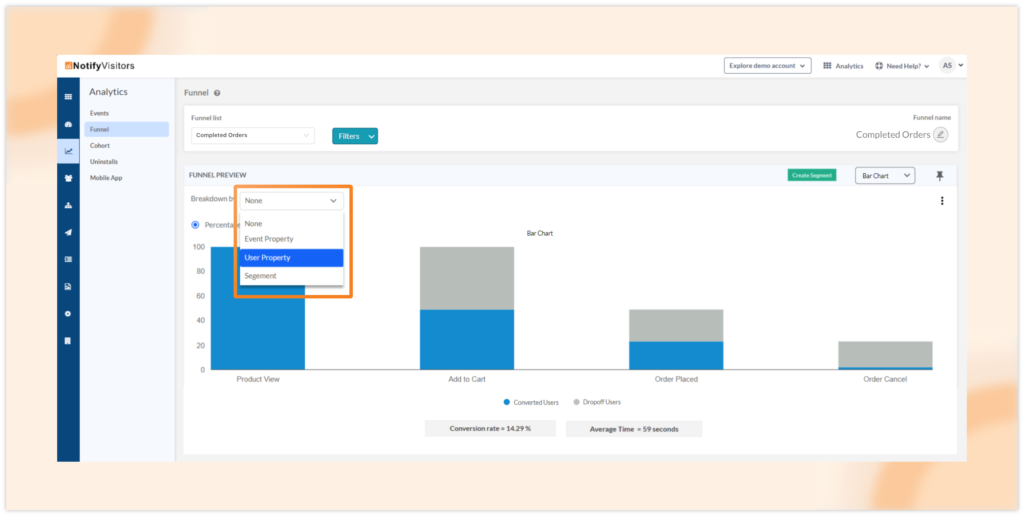
Task: Go to Uninstalls in Analytics menu
Action: point(104,161)
